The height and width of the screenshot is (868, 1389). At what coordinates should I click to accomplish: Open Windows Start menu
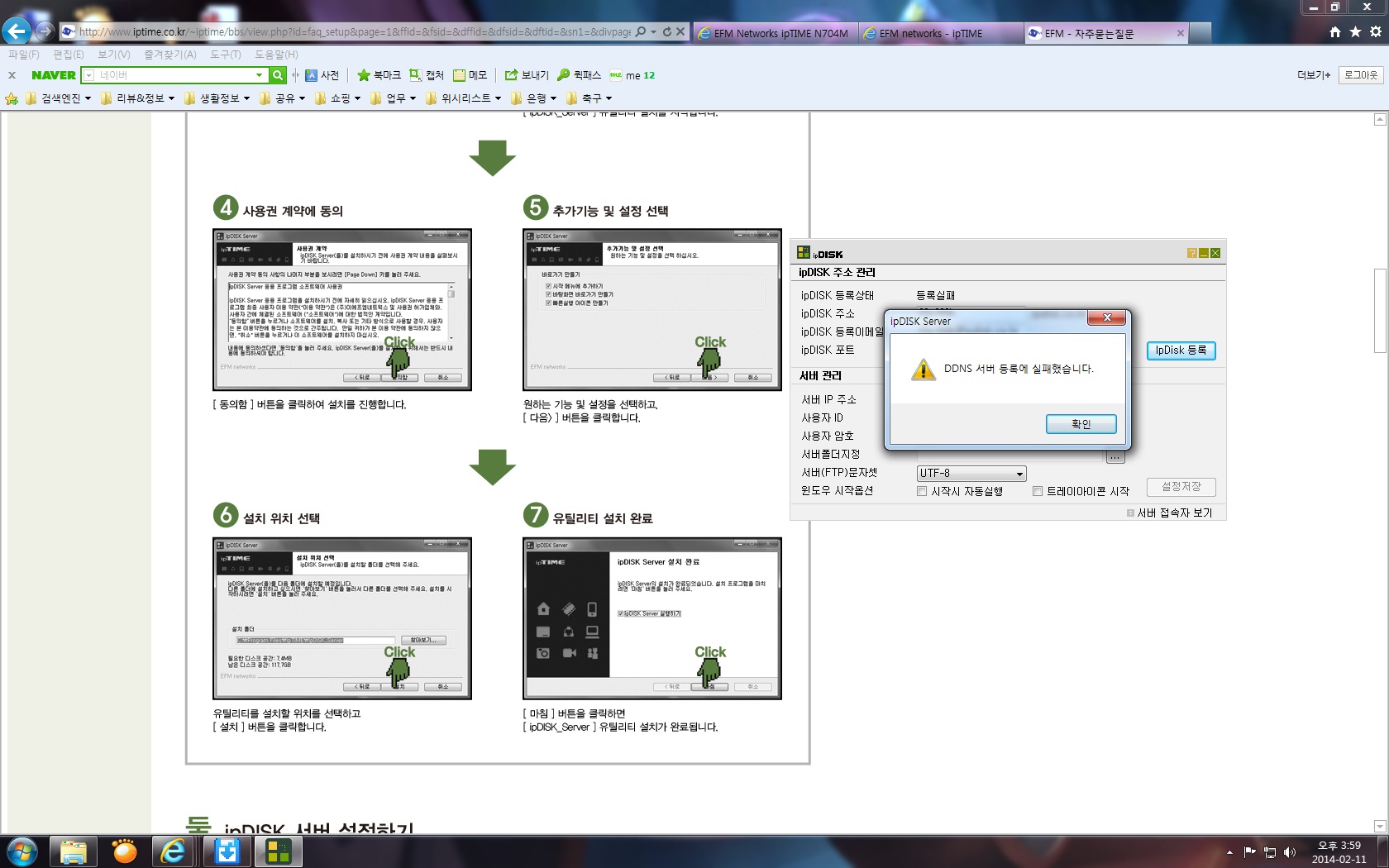[21, 851]
